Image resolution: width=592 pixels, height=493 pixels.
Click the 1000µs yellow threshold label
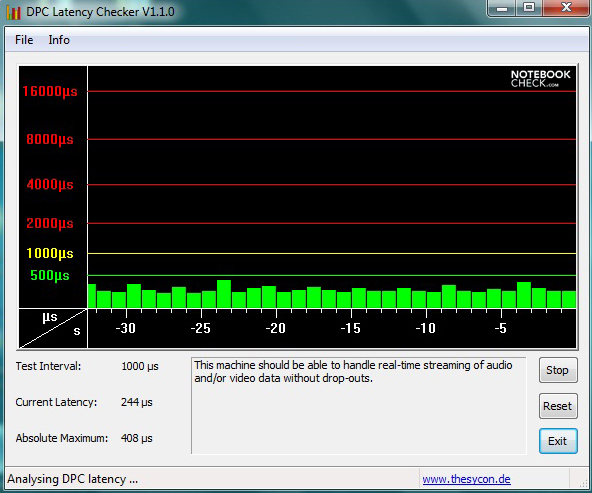(x=50, y=253)
